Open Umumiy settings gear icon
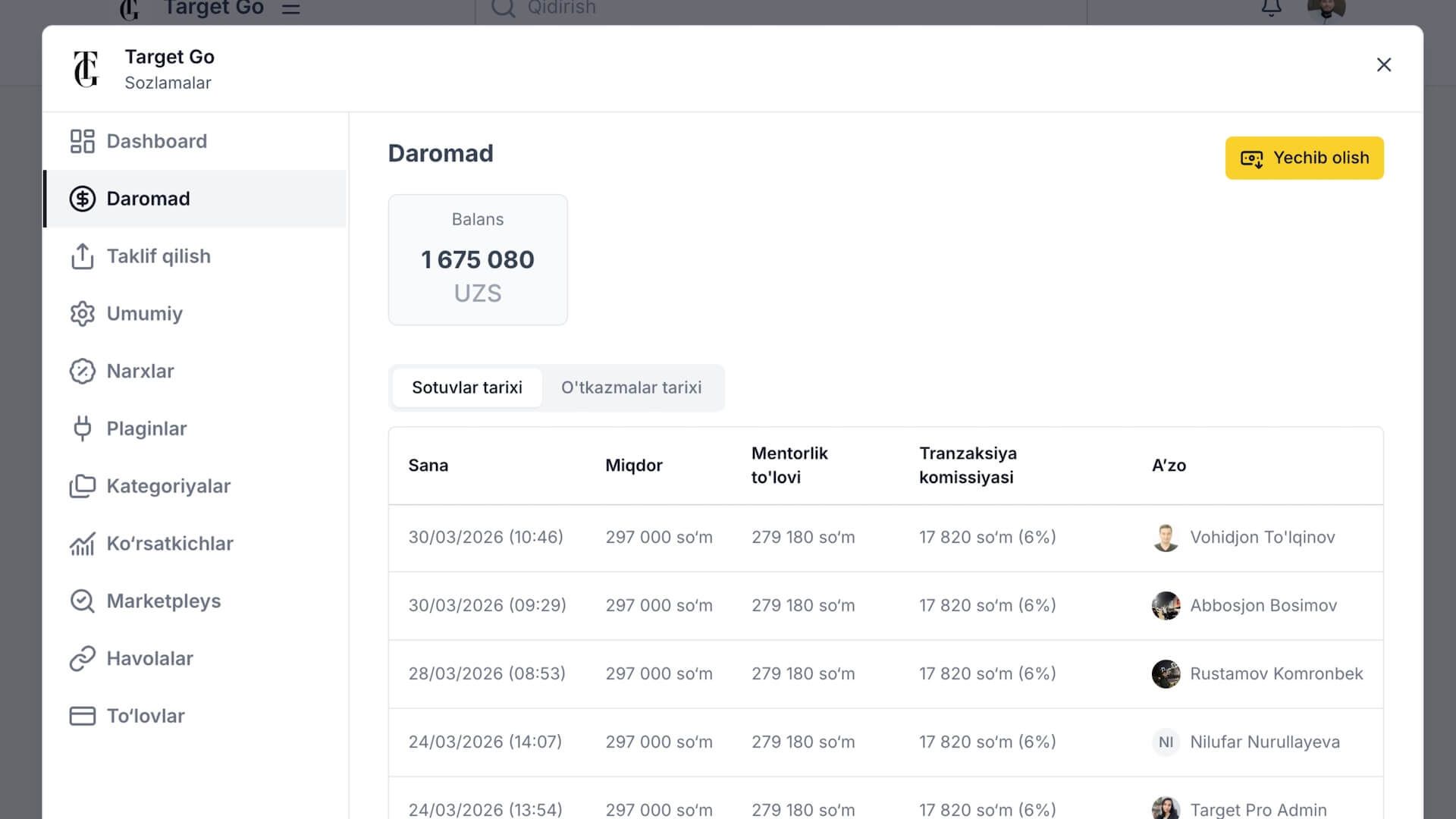Viewport: 1456px width, 819px height. tap(82, 314)
